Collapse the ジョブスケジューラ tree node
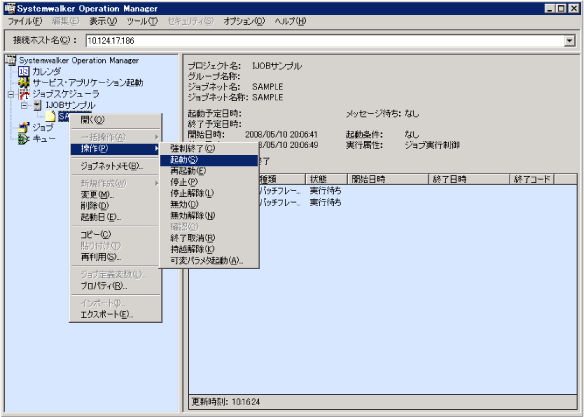 tap(11, 94)
